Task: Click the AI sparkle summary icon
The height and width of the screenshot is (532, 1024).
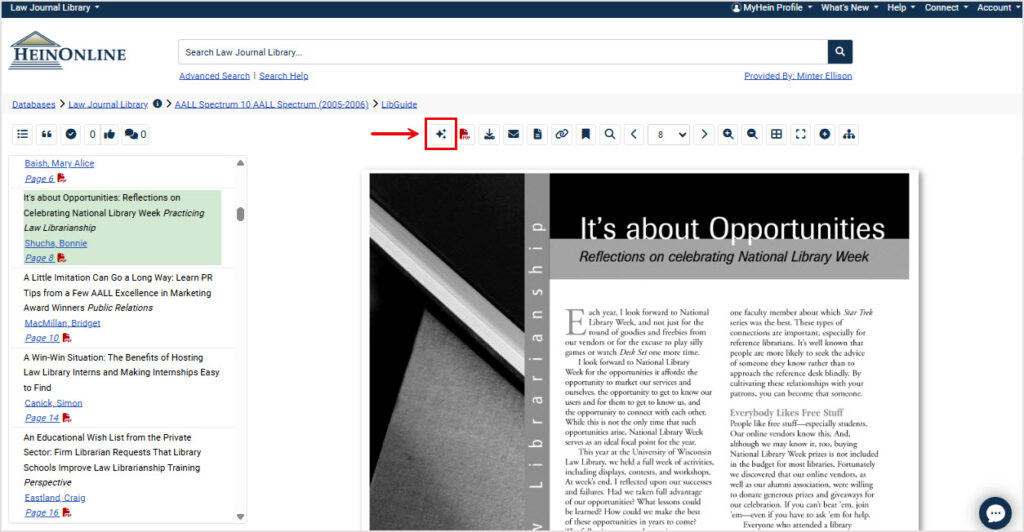Action: pos(441,134)
